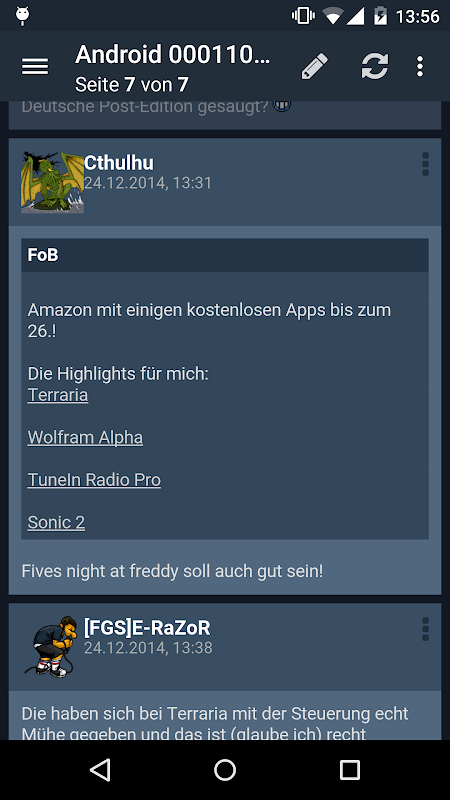
Task: Open the Sonic 2 link
Action: (x=56, y=522)
